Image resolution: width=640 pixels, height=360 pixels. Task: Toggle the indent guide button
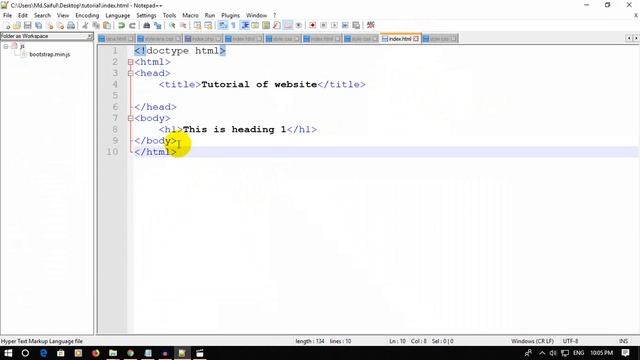coord(245,25)
